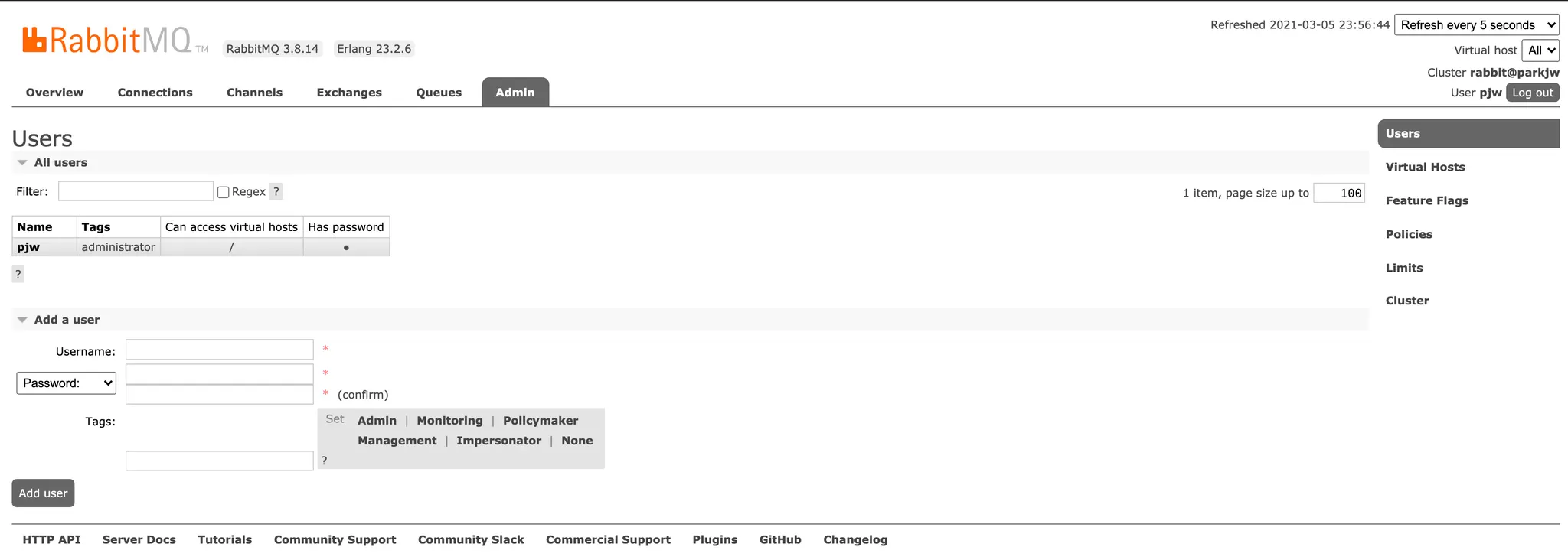Focus the Username input field

[220, 350]
